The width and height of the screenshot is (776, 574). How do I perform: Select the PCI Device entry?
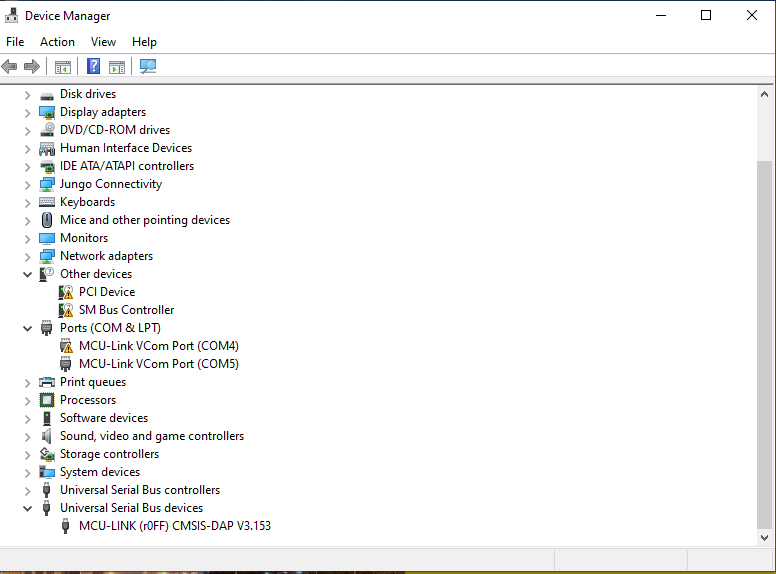(x=107, y=292)
